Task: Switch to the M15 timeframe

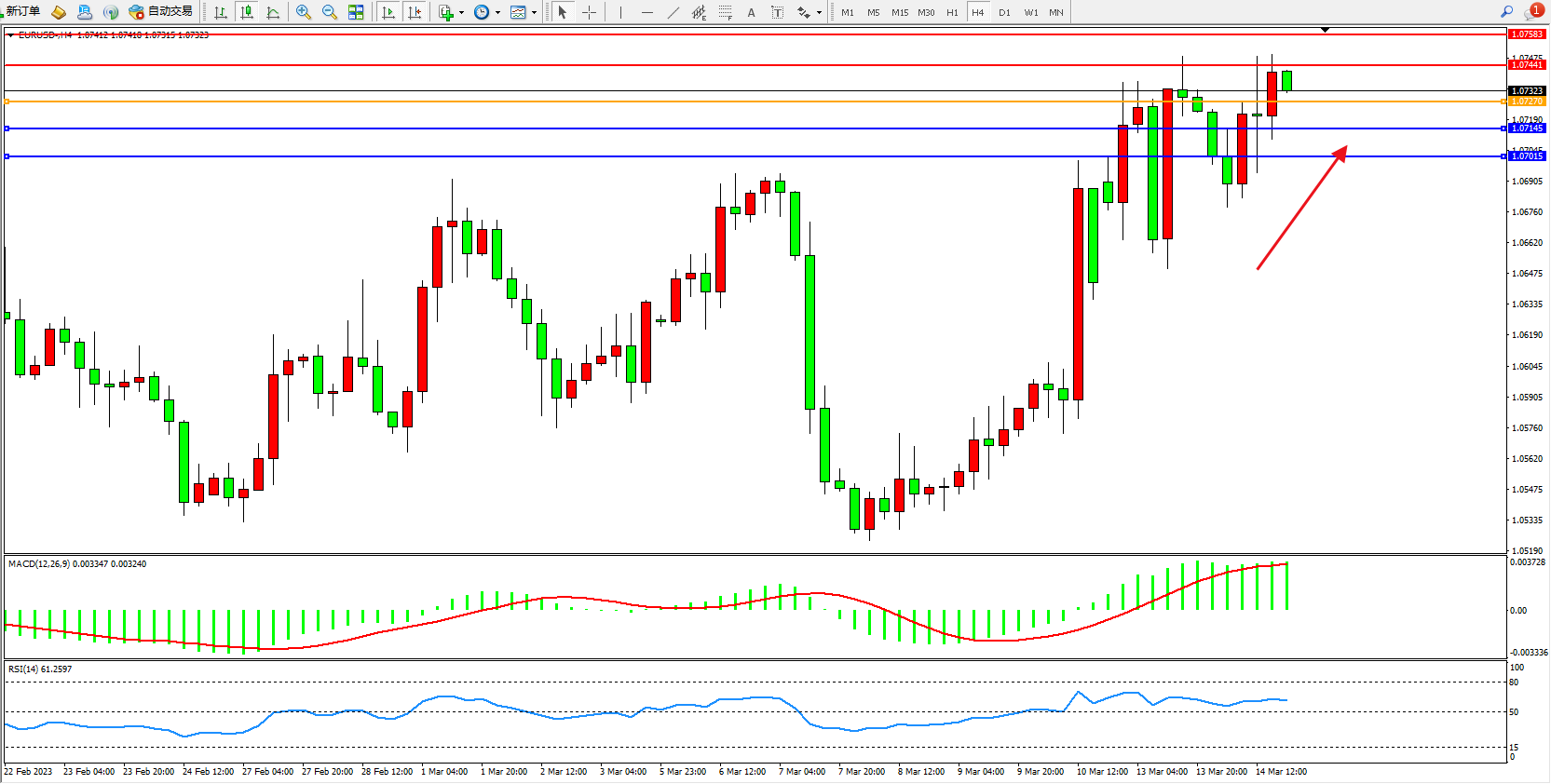Action: click(899, 12)
